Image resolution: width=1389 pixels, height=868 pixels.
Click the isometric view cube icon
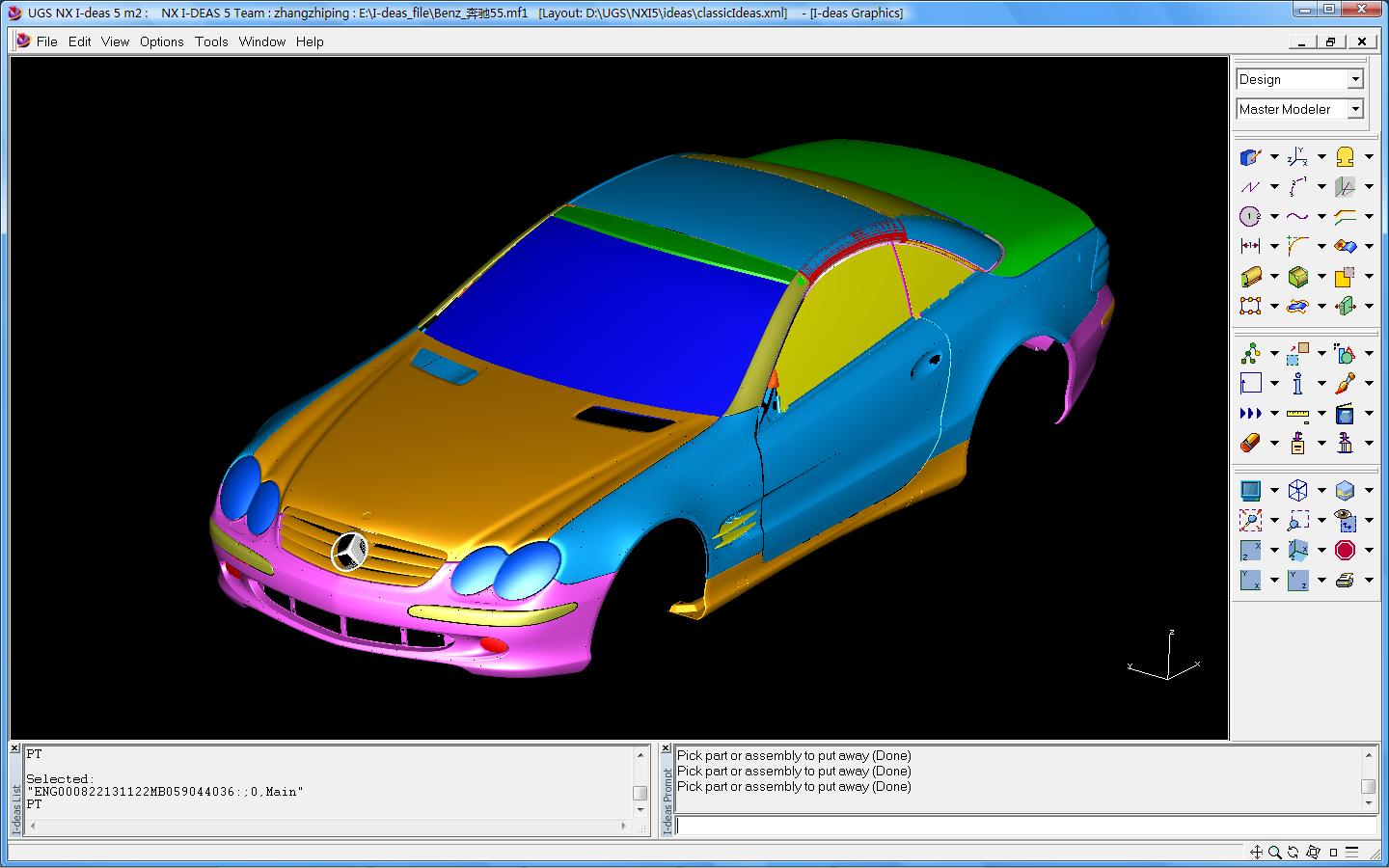[1297, 551]
